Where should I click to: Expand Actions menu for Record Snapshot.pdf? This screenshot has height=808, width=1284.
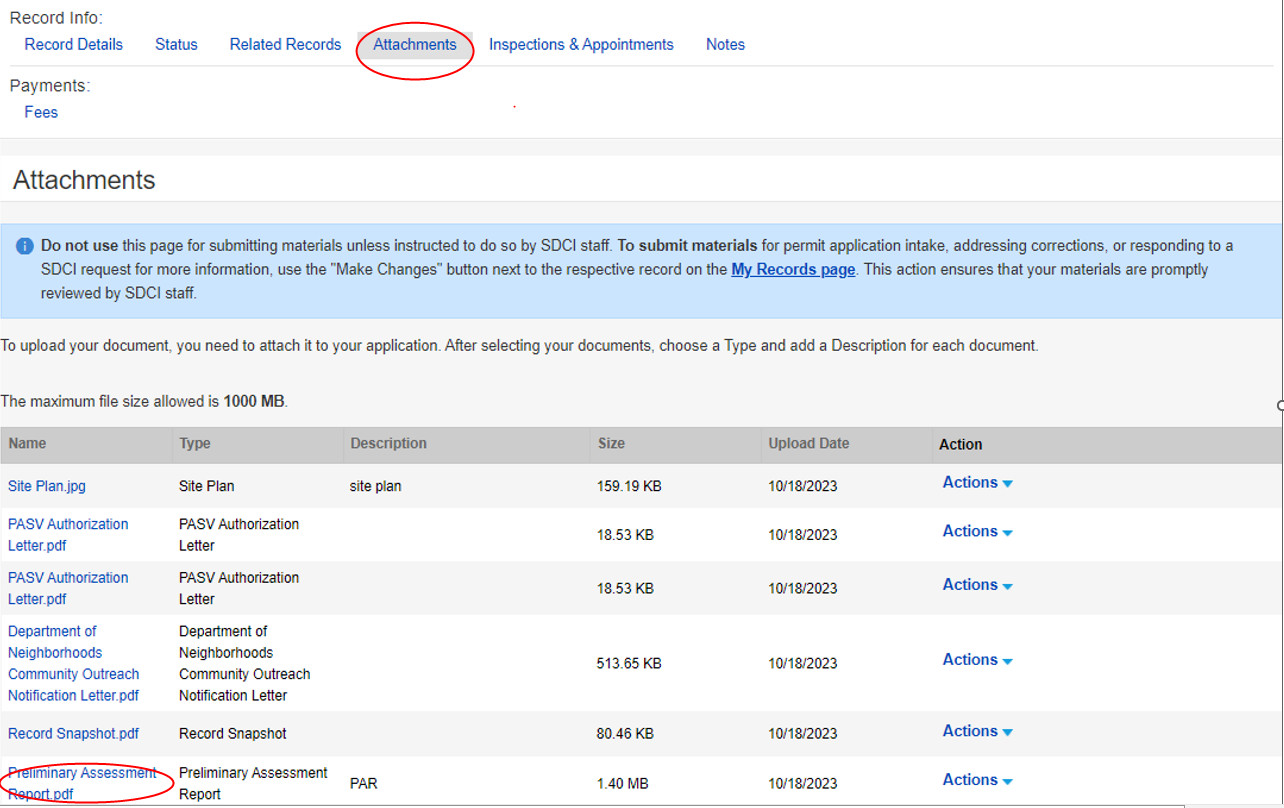point(970,731)
